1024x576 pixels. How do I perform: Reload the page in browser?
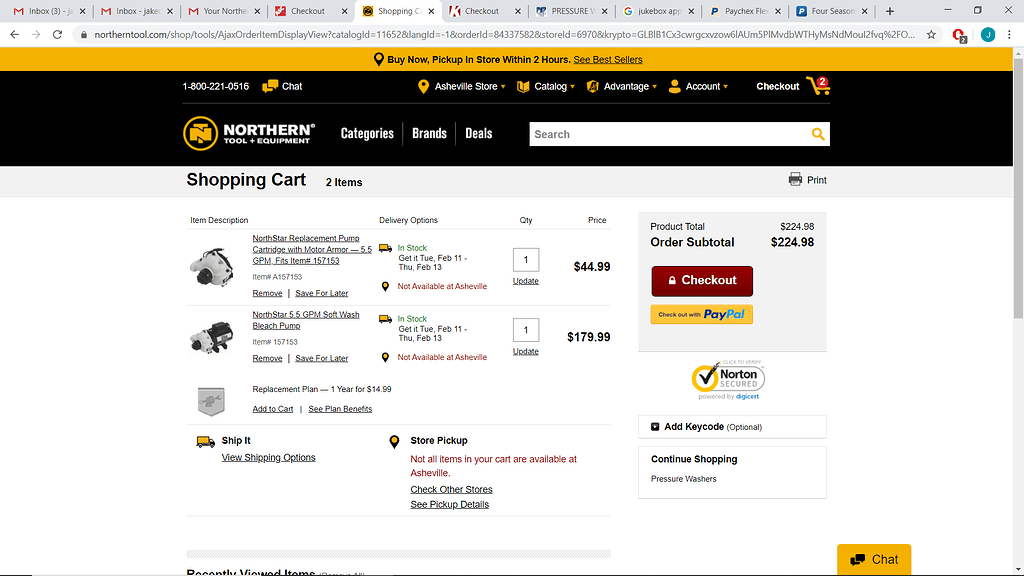[x=58, y=34]
